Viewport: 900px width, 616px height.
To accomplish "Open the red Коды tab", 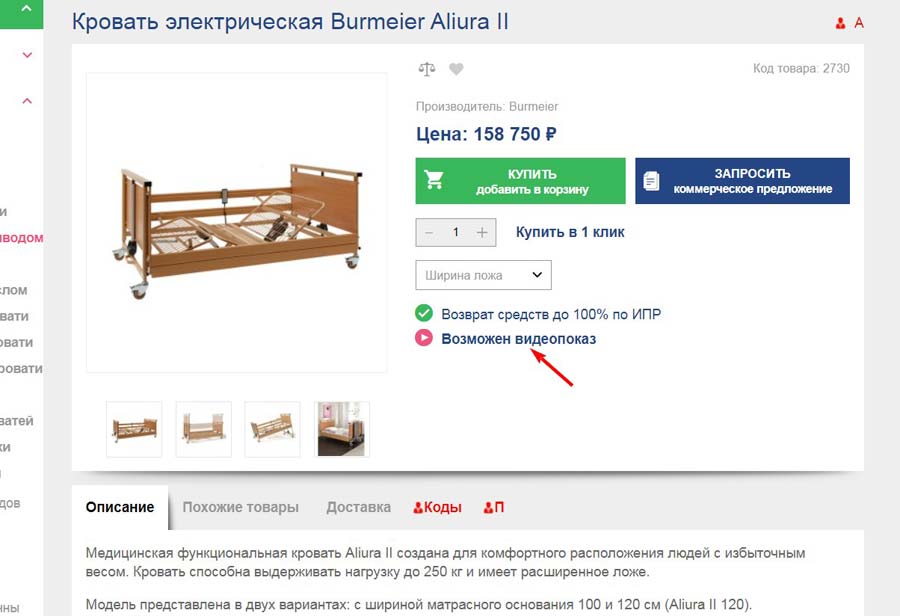I will point(437,507).
